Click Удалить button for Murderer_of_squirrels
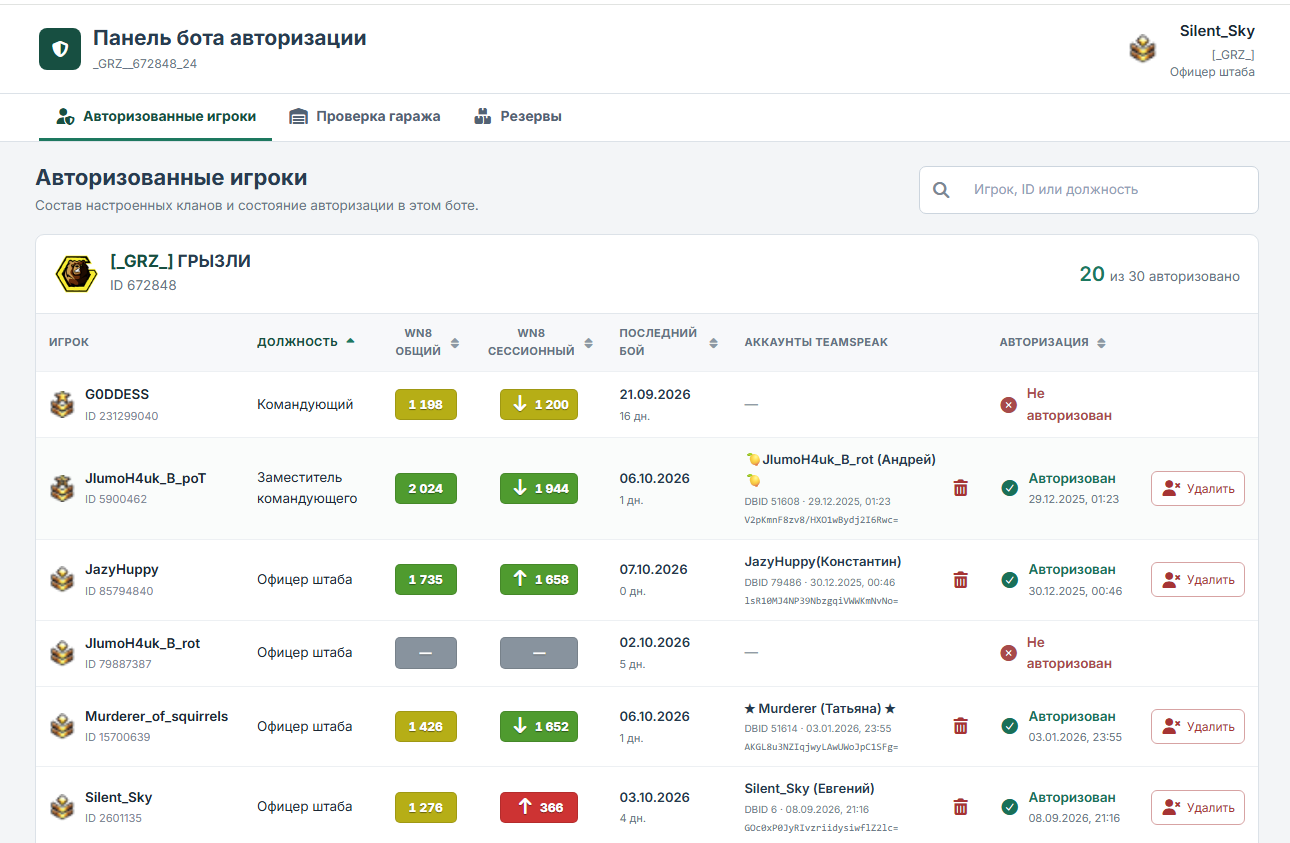This screenshot has height=843, width=1290. [x=1198, y=727]
